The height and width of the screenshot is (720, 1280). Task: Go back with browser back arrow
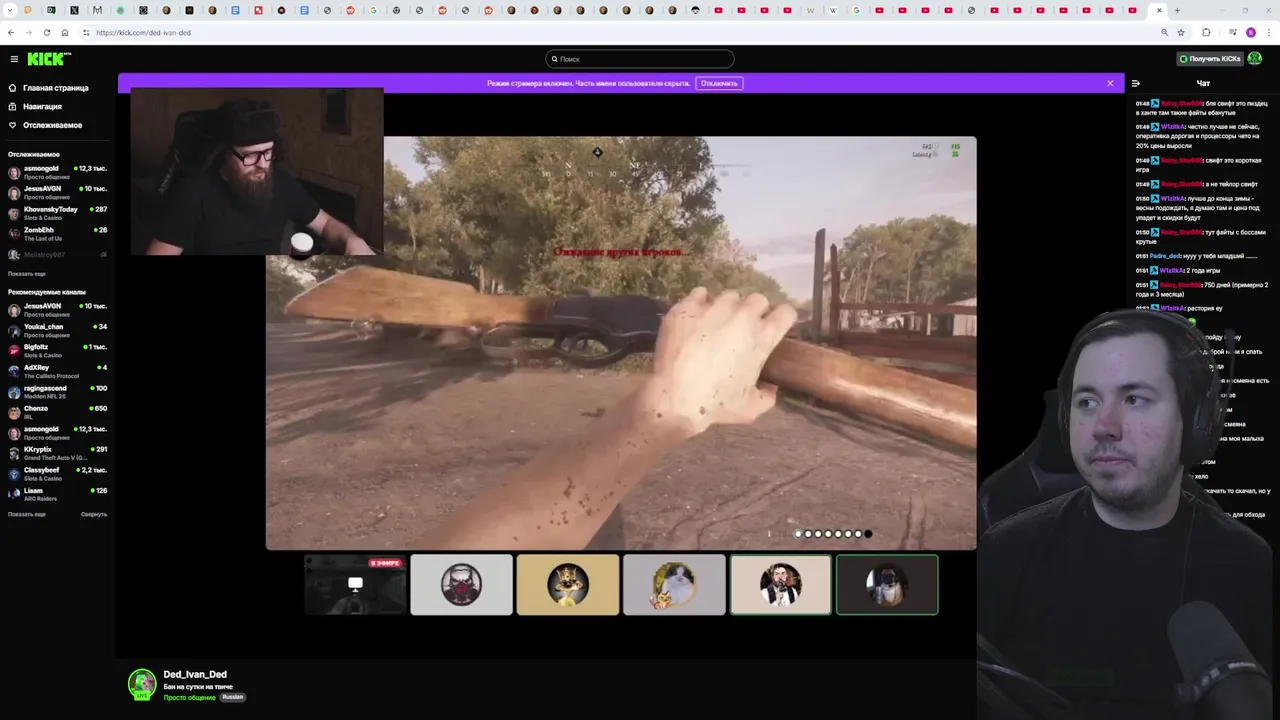pos(11,32)
